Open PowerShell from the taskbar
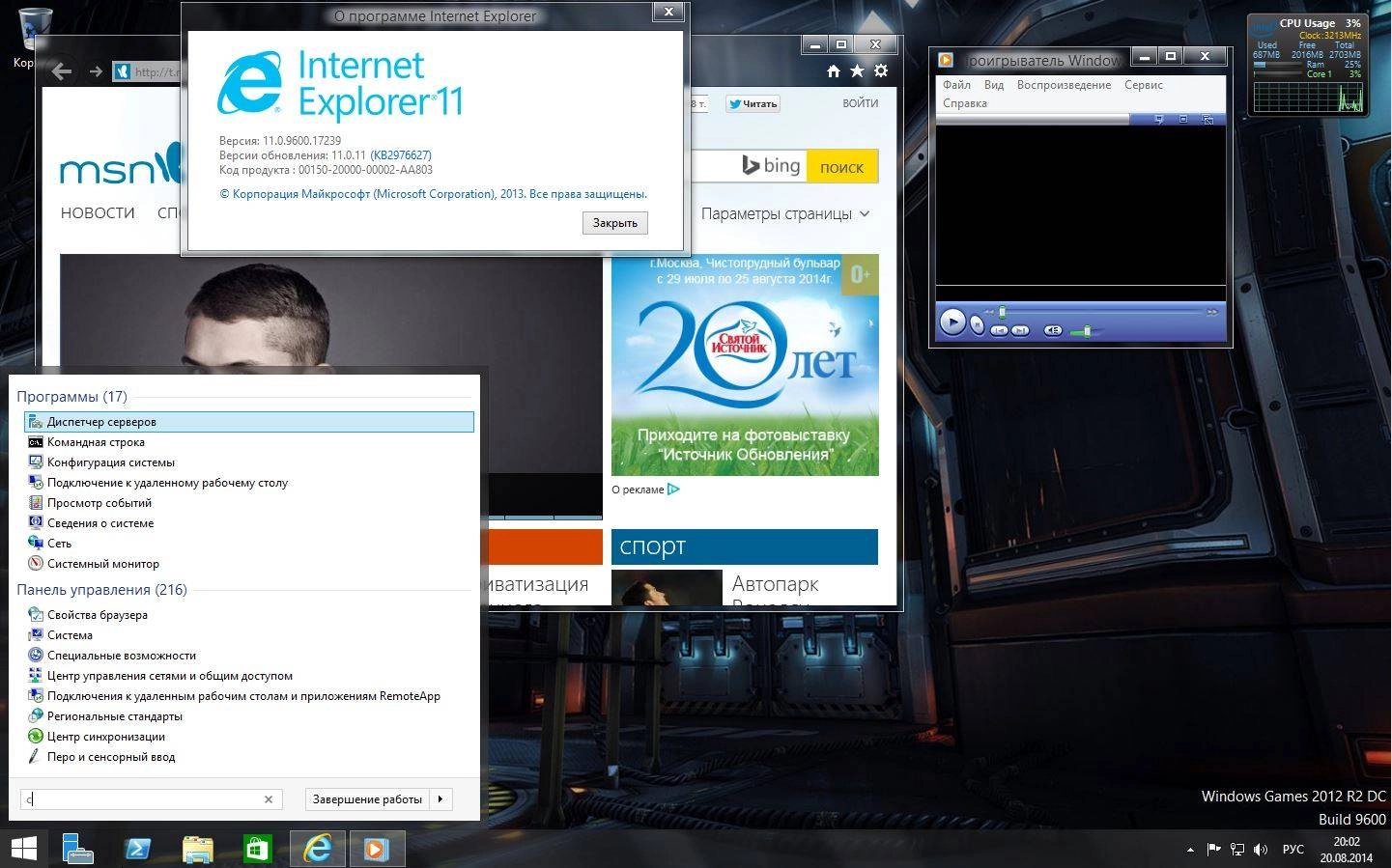 click(137, 849)
